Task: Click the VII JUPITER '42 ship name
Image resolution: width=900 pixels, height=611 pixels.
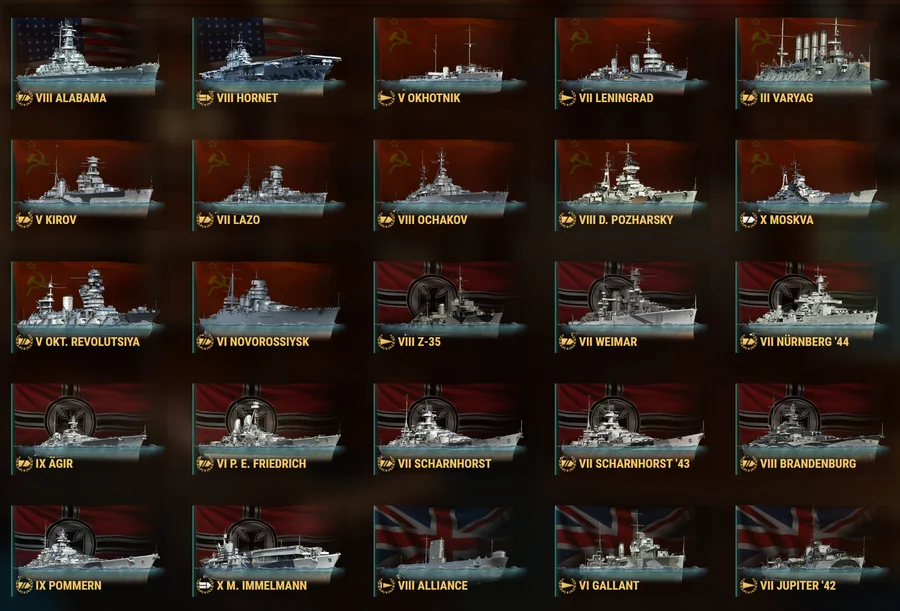Action: point(798,586)
